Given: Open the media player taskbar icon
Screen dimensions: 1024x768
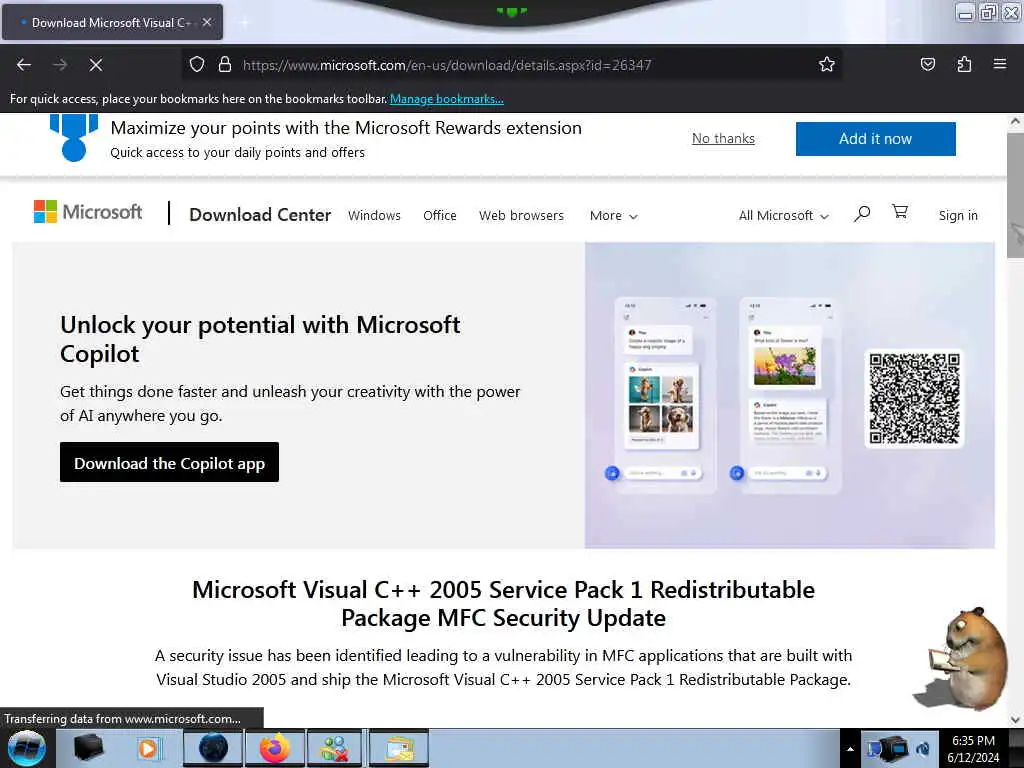Looking at the screenshot, I should point(148,748).
